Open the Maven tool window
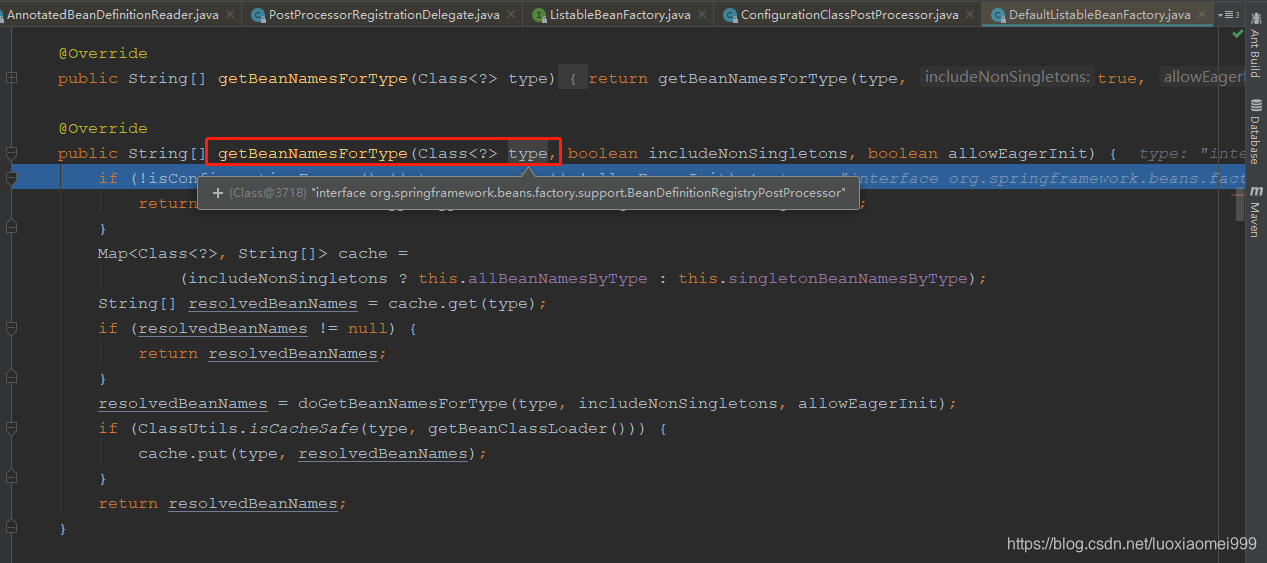The height and width of the screenshot is (563, 1267). coord(1256,213)
